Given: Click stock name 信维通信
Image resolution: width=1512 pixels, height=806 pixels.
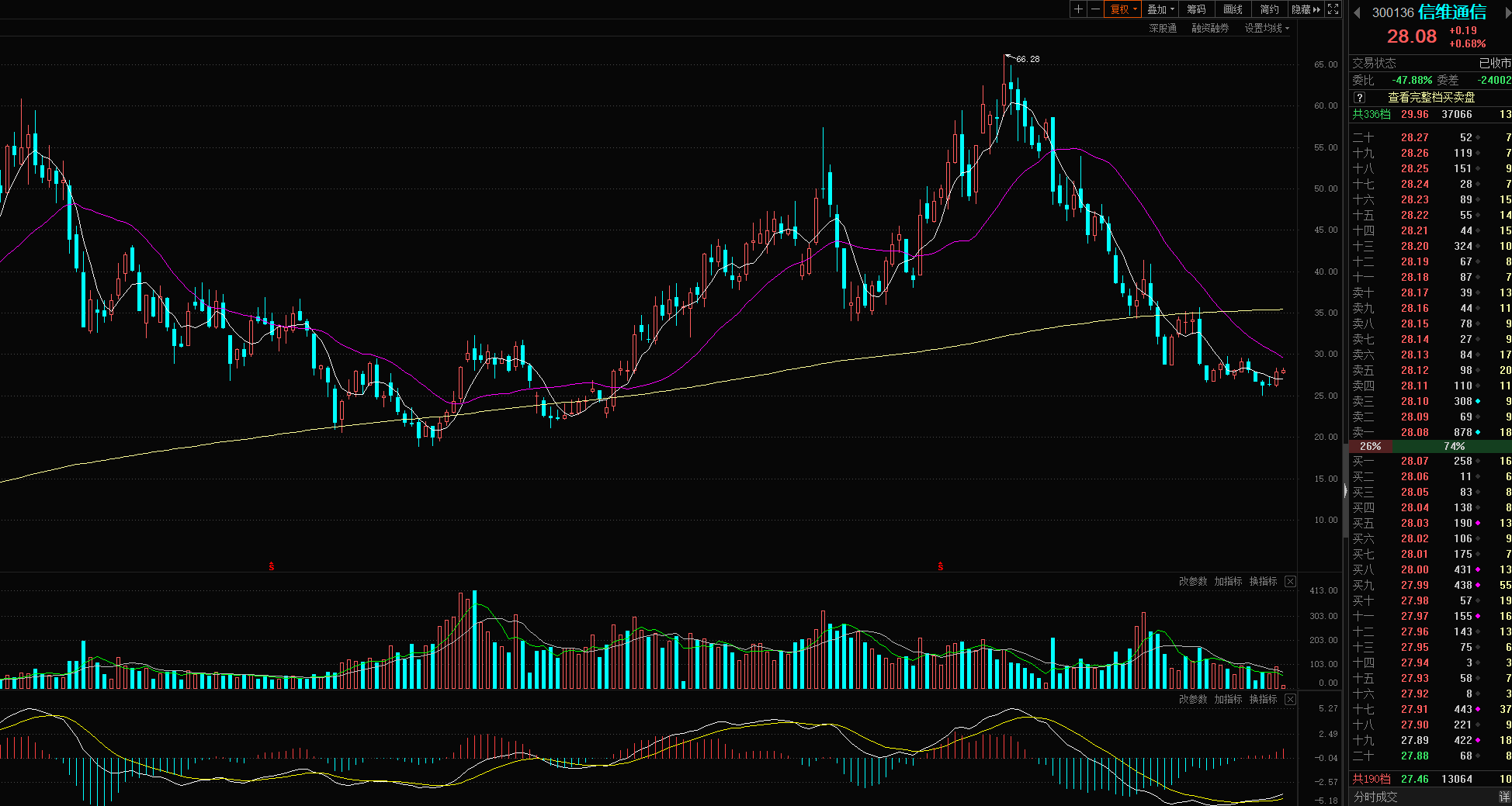Looking at the screenshot, I should point(1452,12).
